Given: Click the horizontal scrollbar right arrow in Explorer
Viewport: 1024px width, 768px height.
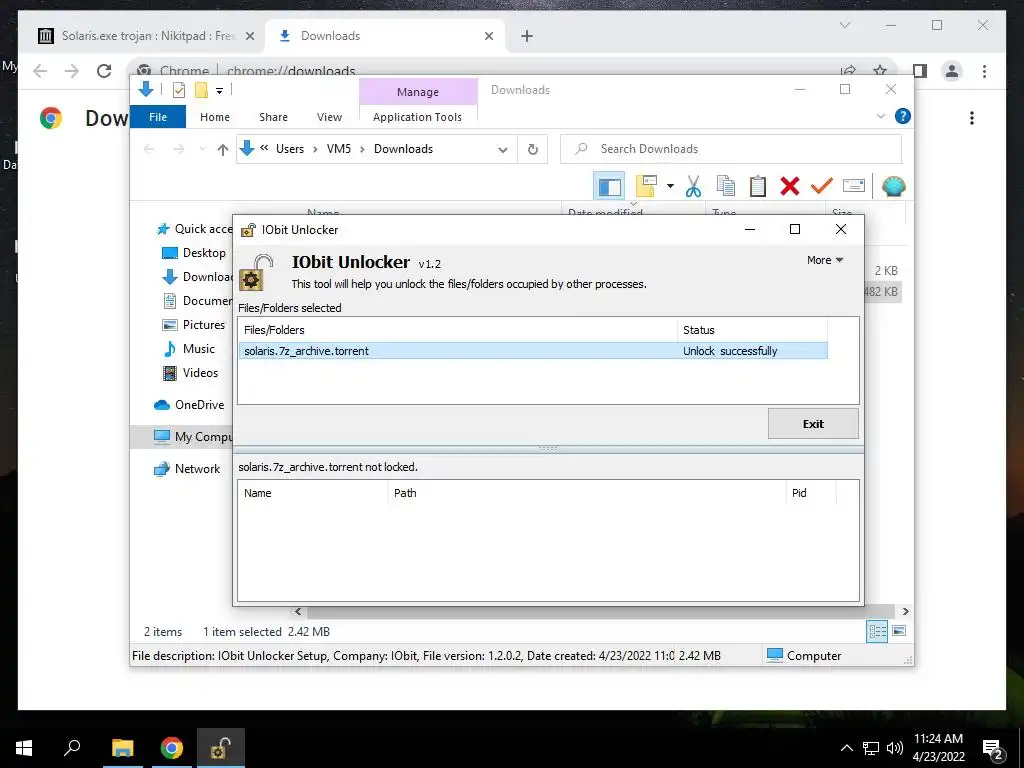Looking at the screenshot, I should click(x=905, y=612).
